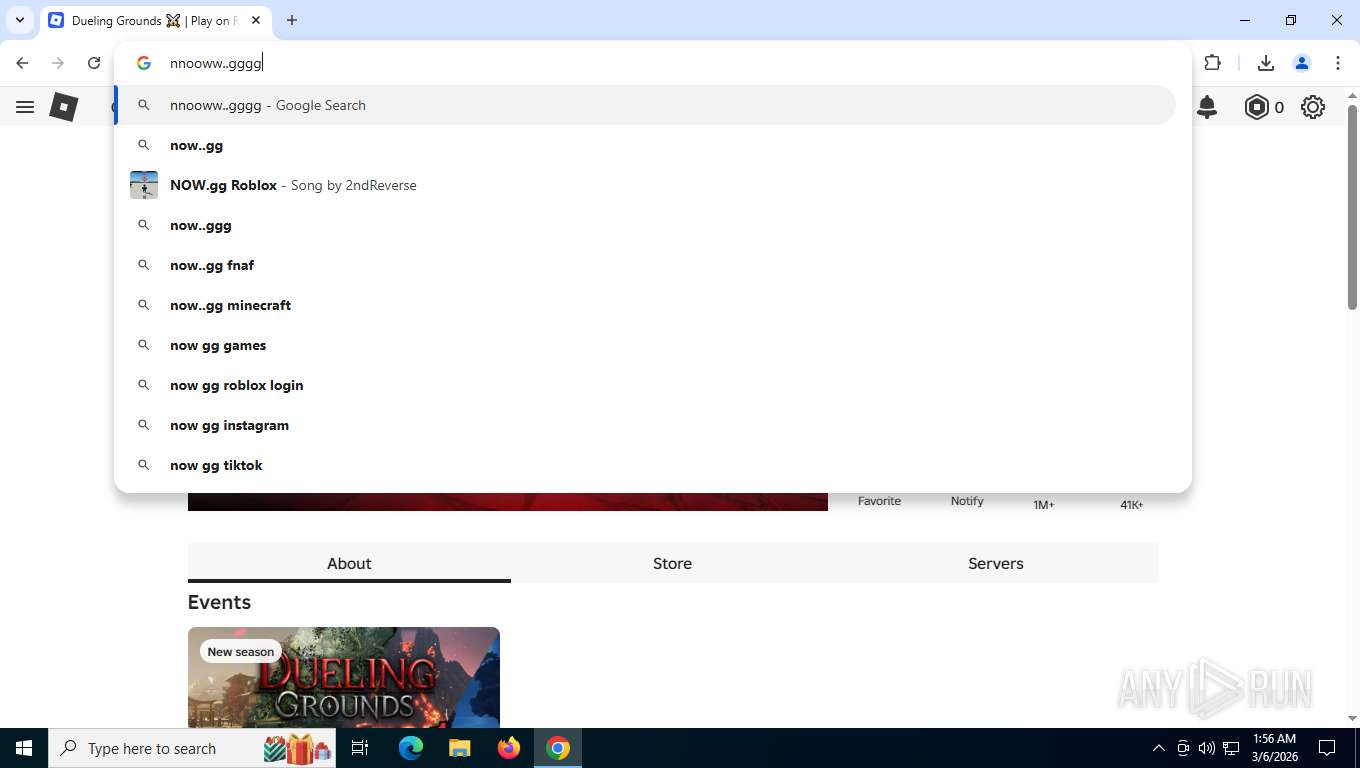Open Roblox settings gear
1360x768 pixels.
pos(1313,107)
